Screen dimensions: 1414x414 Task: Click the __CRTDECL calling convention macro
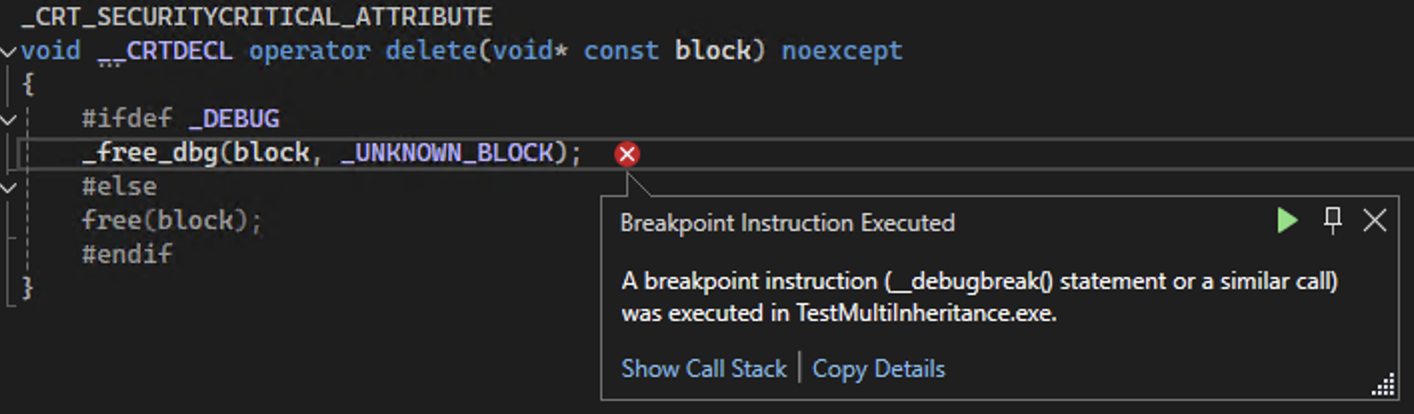tap(165, 50)
